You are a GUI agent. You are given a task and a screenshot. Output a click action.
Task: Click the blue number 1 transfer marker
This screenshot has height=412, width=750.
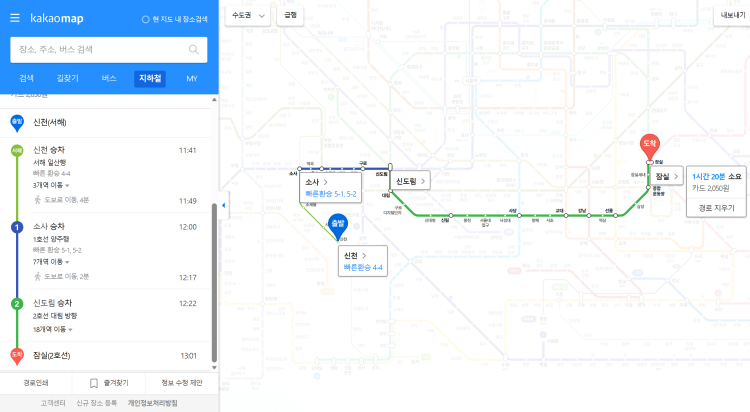[x=16, y=227]
